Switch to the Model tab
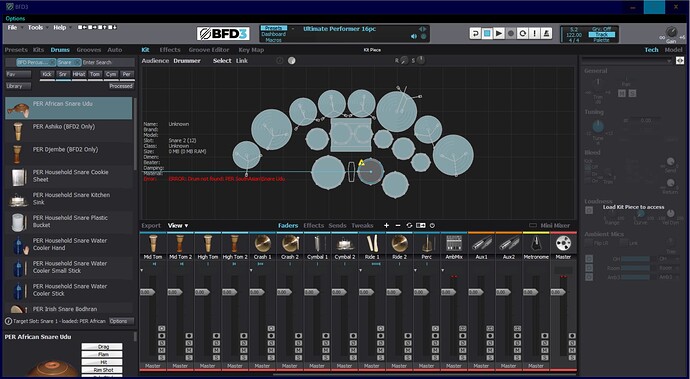Image resolution: width=690 pixels, height=379 pixels. [673, 50]
